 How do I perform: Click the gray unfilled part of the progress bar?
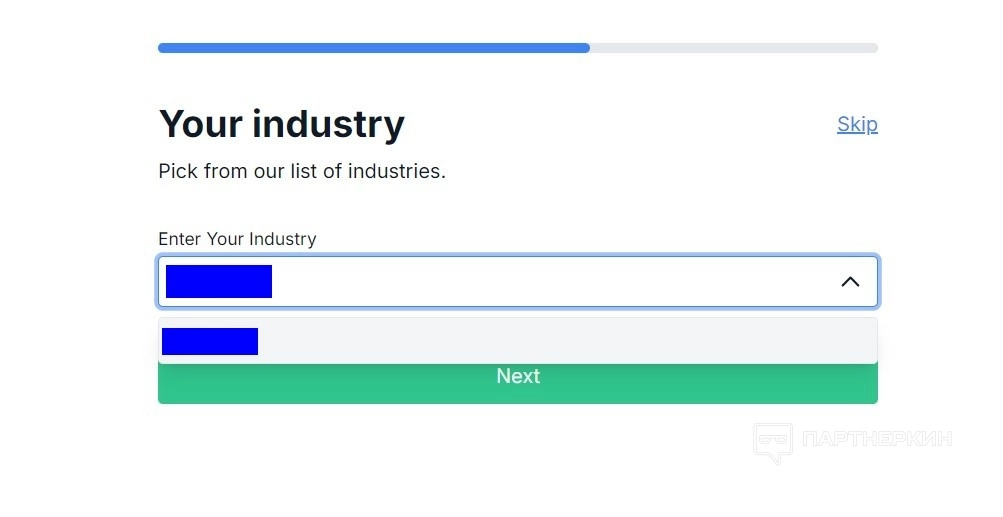[x=733, y=48]
